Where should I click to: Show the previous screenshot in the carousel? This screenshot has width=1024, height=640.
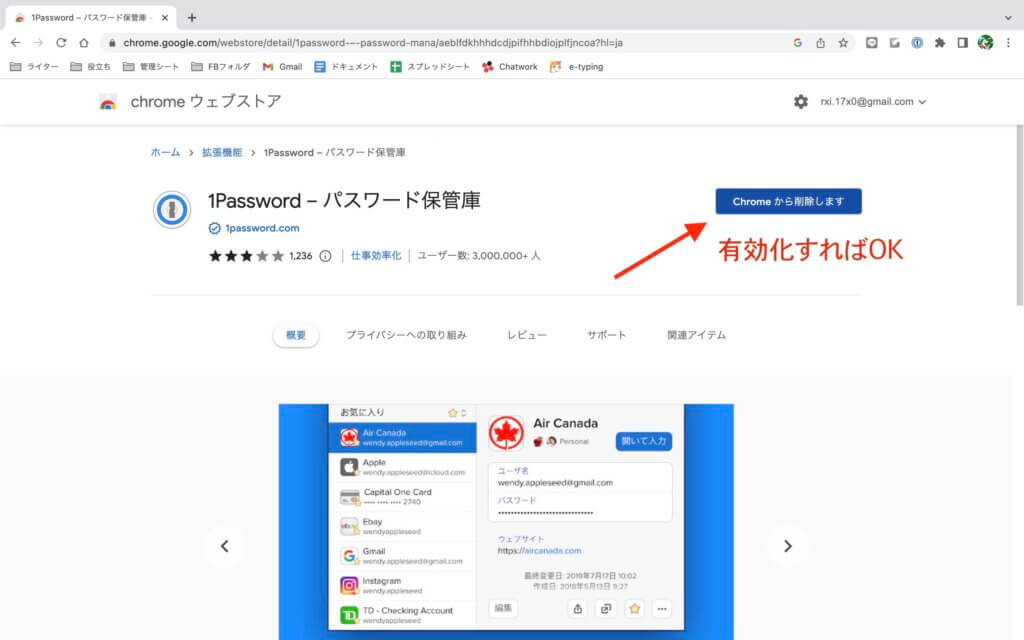coord(224,546)
